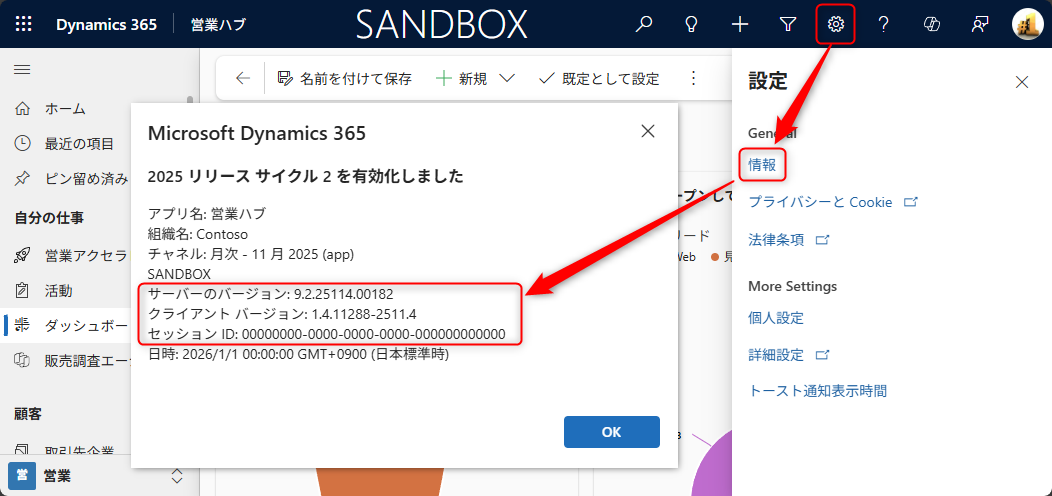Open 個人設定 from settings panel
The height and width of the screenshot is (496, 1052).
(x=776, y=318)
